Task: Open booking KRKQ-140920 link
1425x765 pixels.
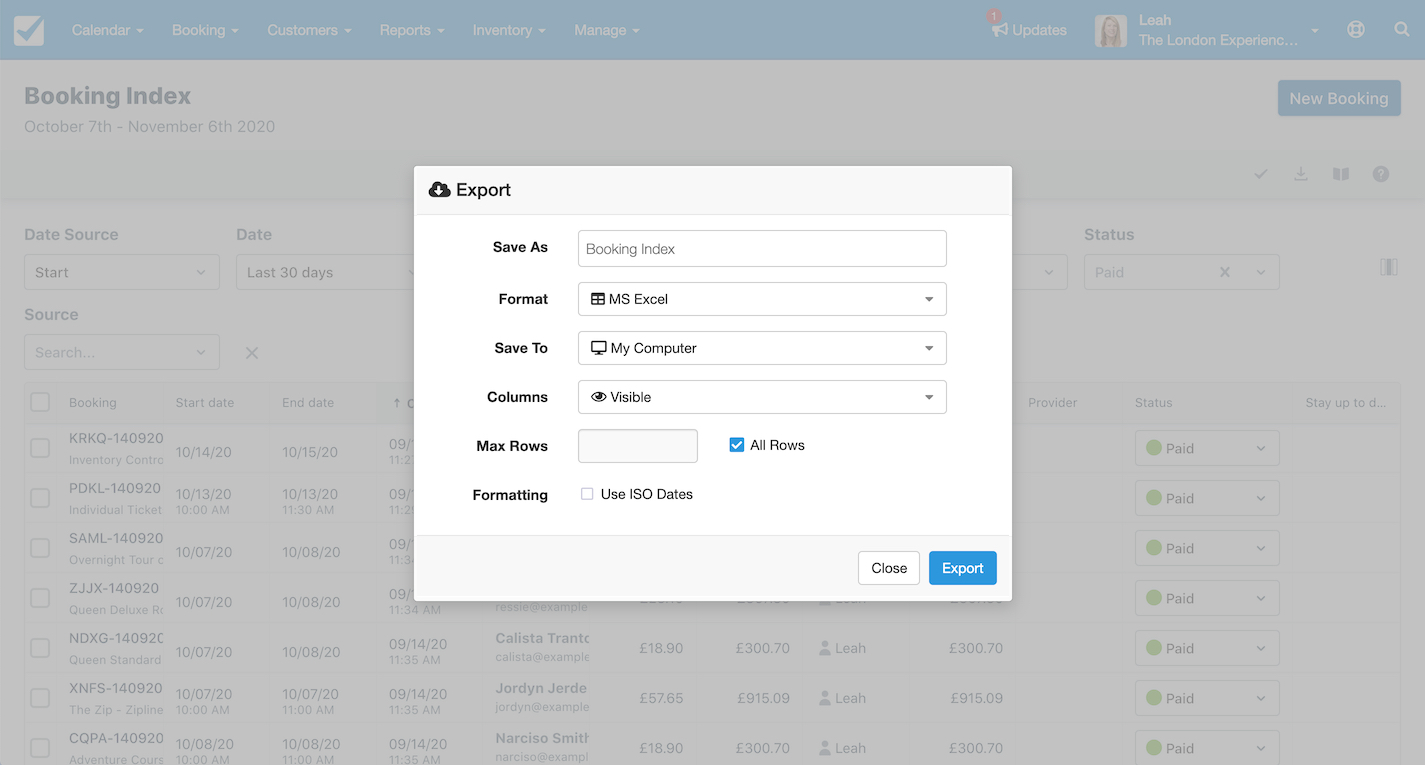Action: click(x=115, y=438)
